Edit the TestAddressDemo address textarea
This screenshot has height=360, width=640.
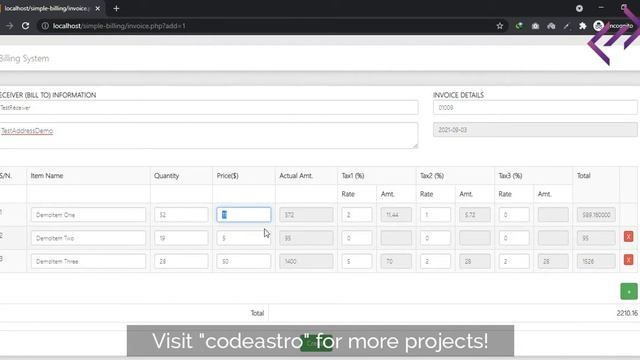209,135
